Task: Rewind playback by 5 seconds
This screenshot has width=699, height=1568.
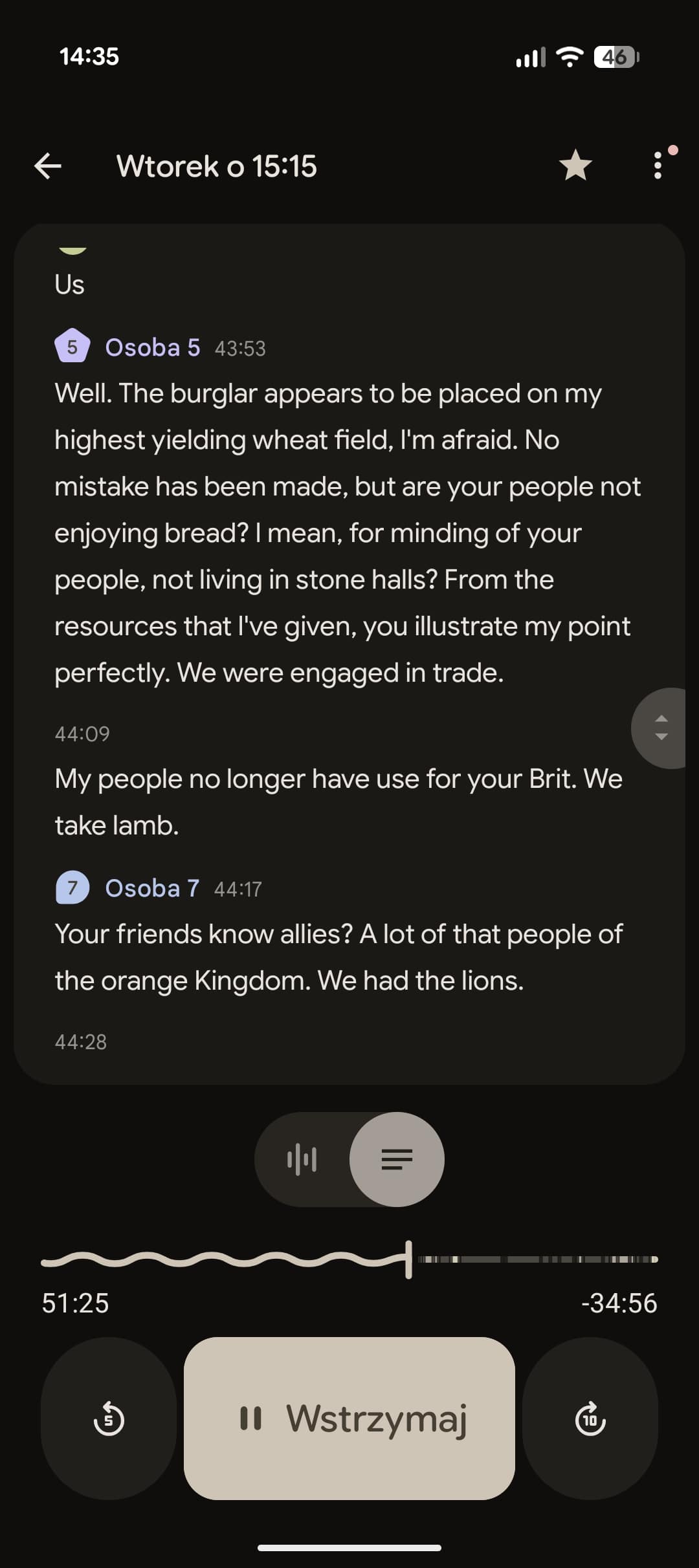Action: click(109, 1418)
